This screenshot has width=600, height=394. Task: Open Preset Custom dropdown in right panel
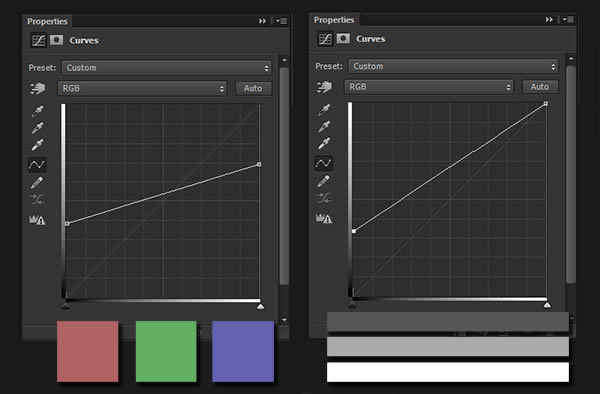point(453,66)
